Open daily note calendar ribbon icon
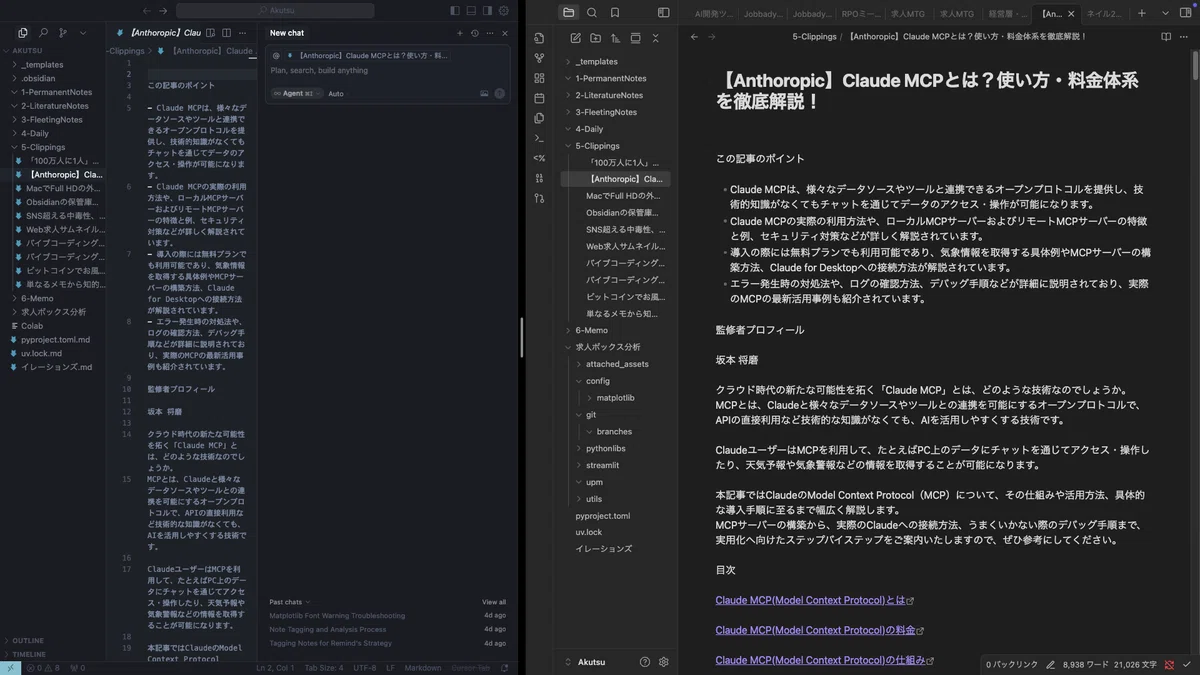Image resolution: width=1200 pixels, height=675 pixels. pos(539,98)
